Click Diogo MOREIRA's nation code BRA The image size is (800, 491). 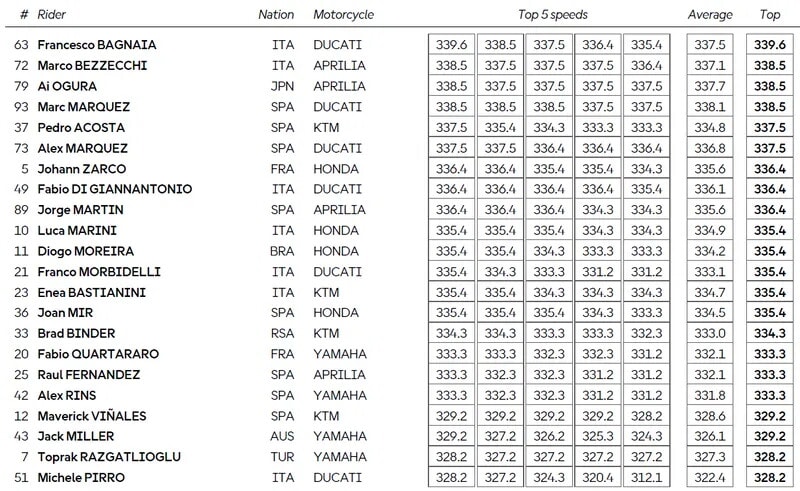pyautogui.click(x=283, y=251)
